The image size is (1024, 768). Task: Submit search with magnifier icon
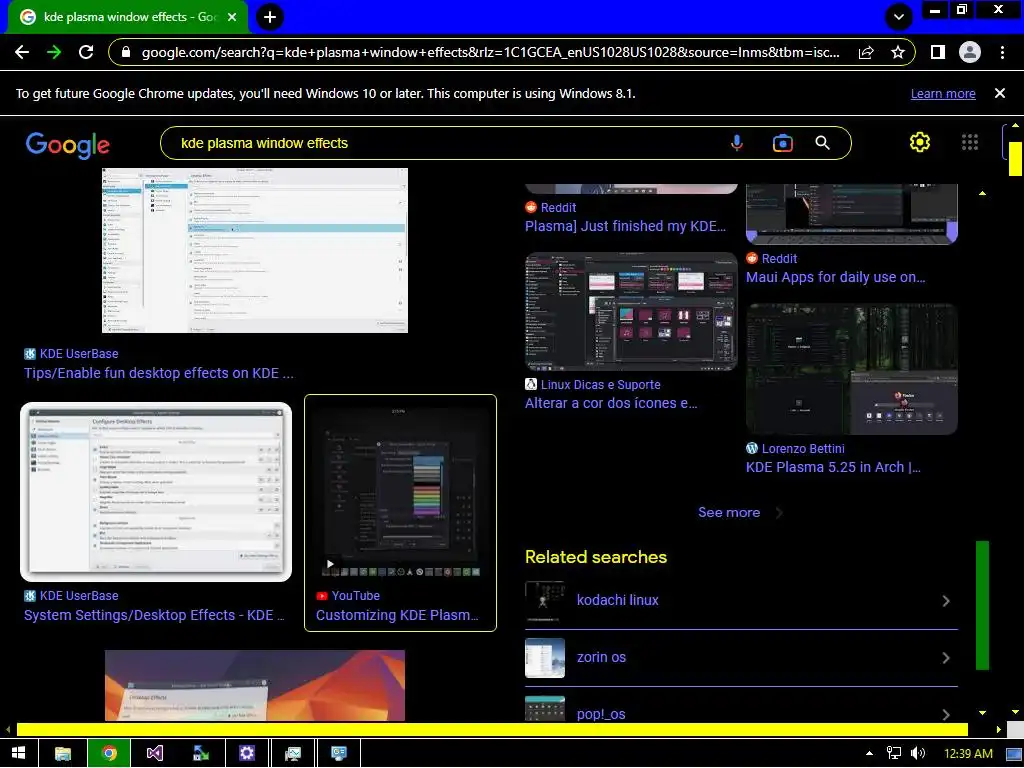(x=823, y=143)
